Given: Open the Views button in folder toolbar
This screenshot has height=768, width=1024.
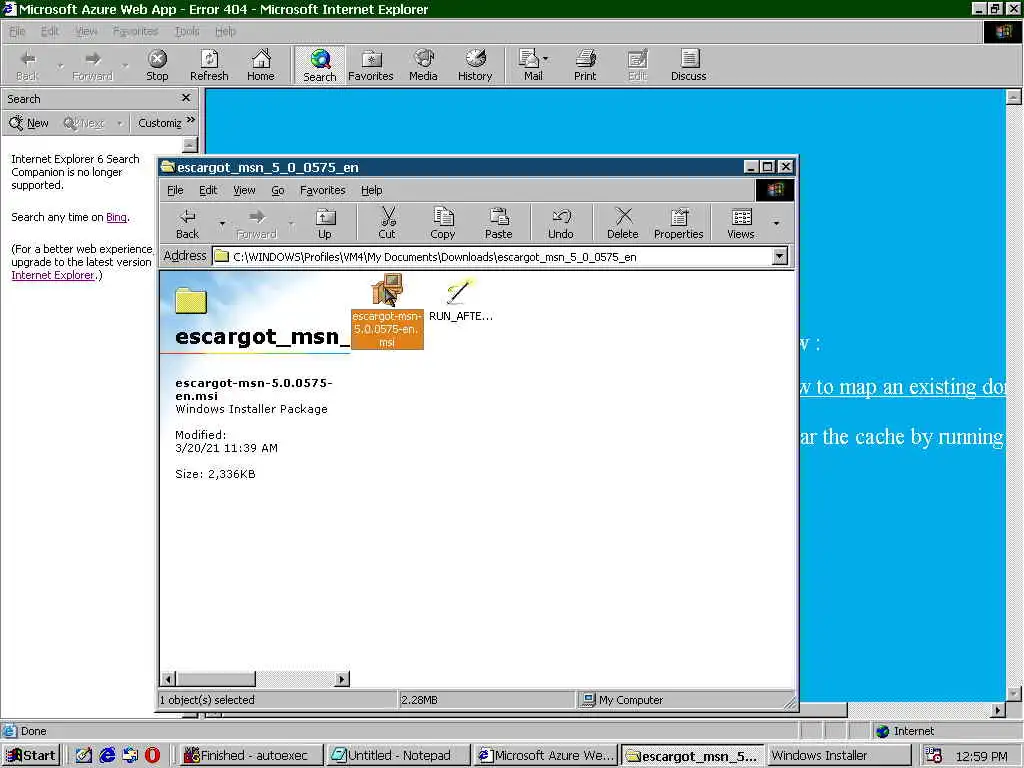Looking at the screenshot, I should click(x=741, y=223).
